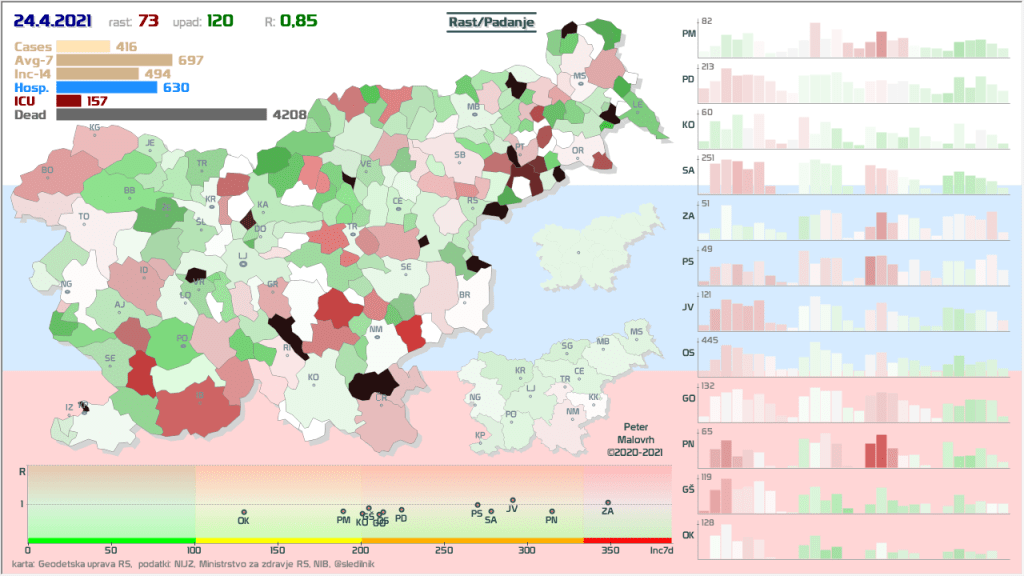1024x576 pixels.
Task: Click the Peter Malovrh credit text
Action: tap(636, 439)
